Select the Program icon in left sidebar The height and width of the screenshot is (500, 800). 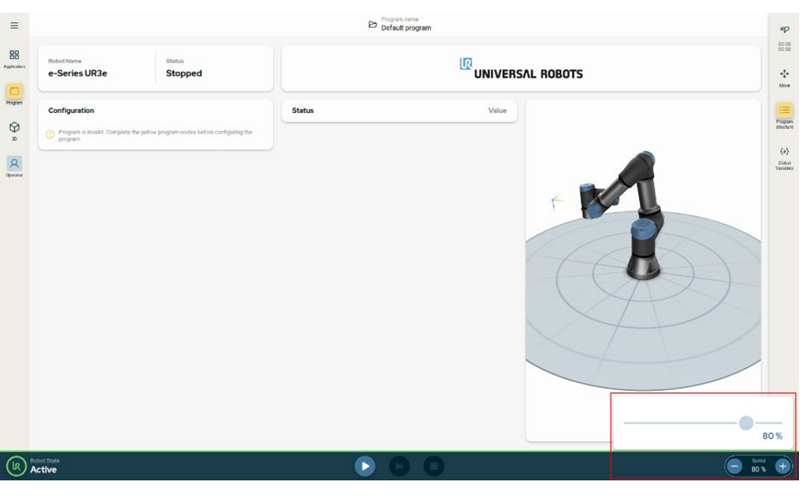click(14, 94)
